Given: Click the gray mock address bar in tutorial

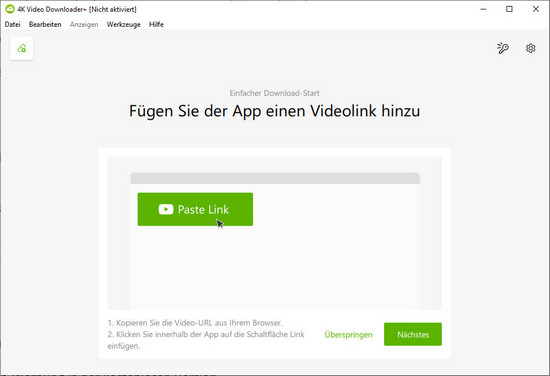Looking at the screenshot, I should click(x=275, y=178).
